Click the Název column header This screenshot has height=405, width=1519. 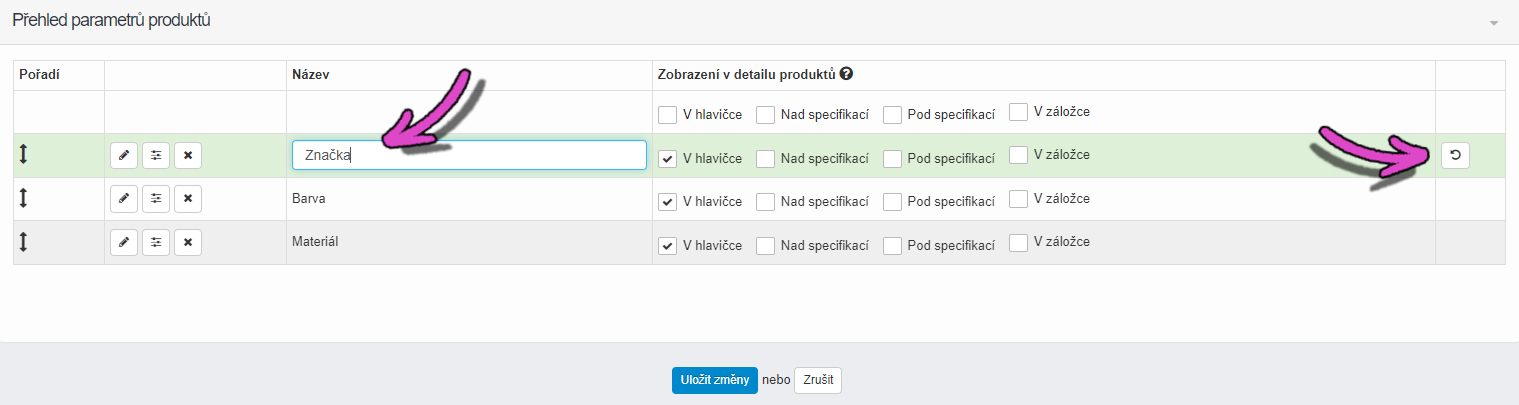coord(311,75)
